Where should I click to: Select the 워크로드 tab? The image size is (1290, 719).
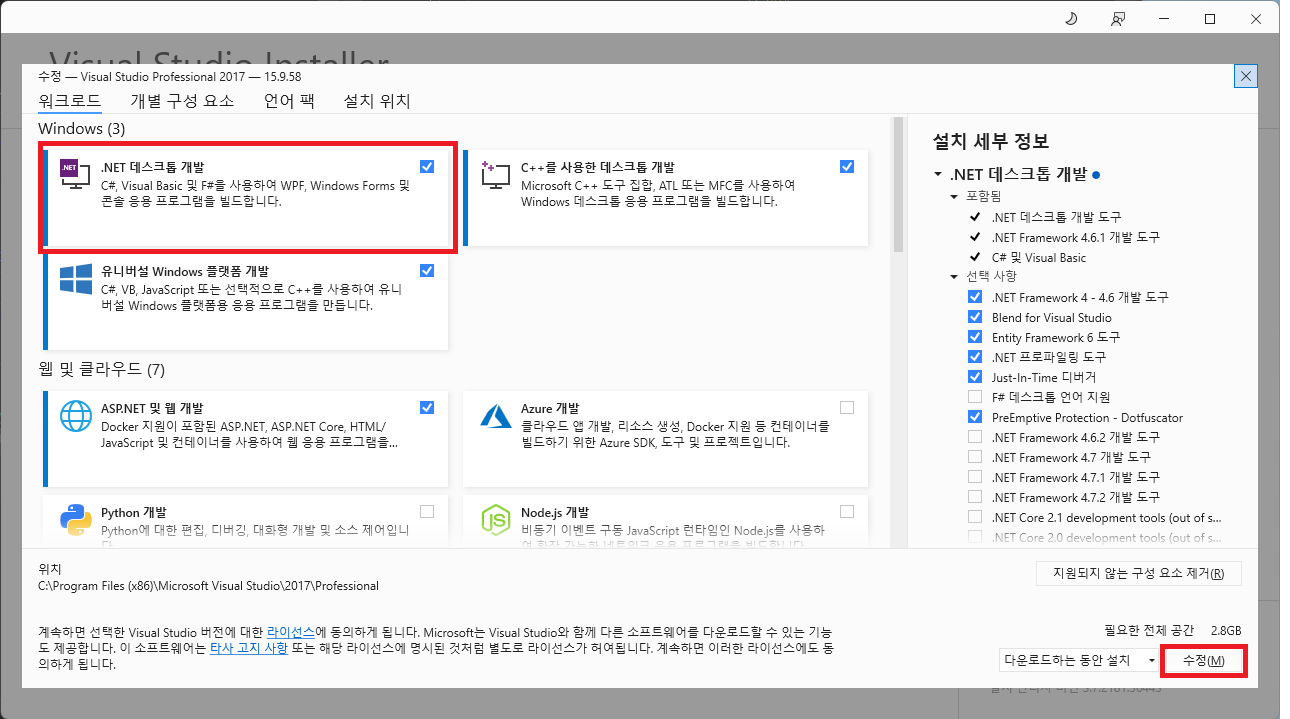[70, 101]
